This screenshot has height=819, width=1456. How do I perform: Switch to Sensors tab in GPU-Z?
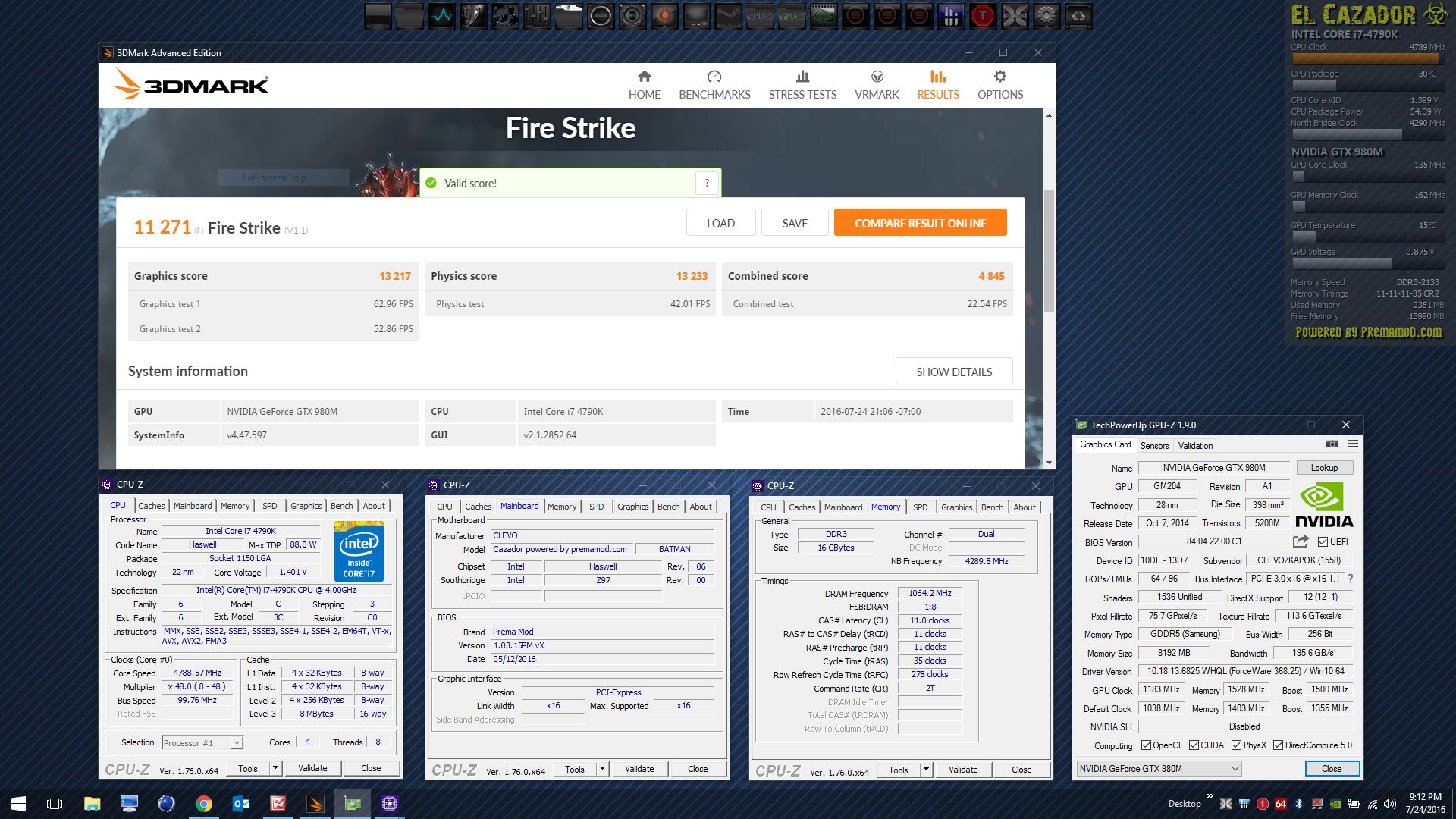1154,446
